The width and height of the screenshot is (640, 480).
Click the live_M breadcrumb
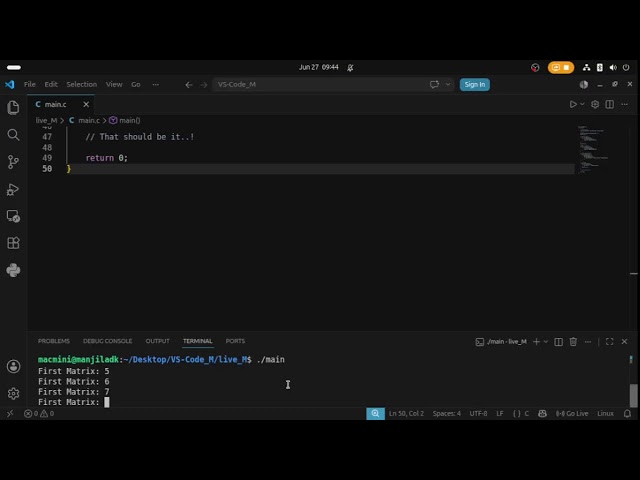[x=46, y=120]
